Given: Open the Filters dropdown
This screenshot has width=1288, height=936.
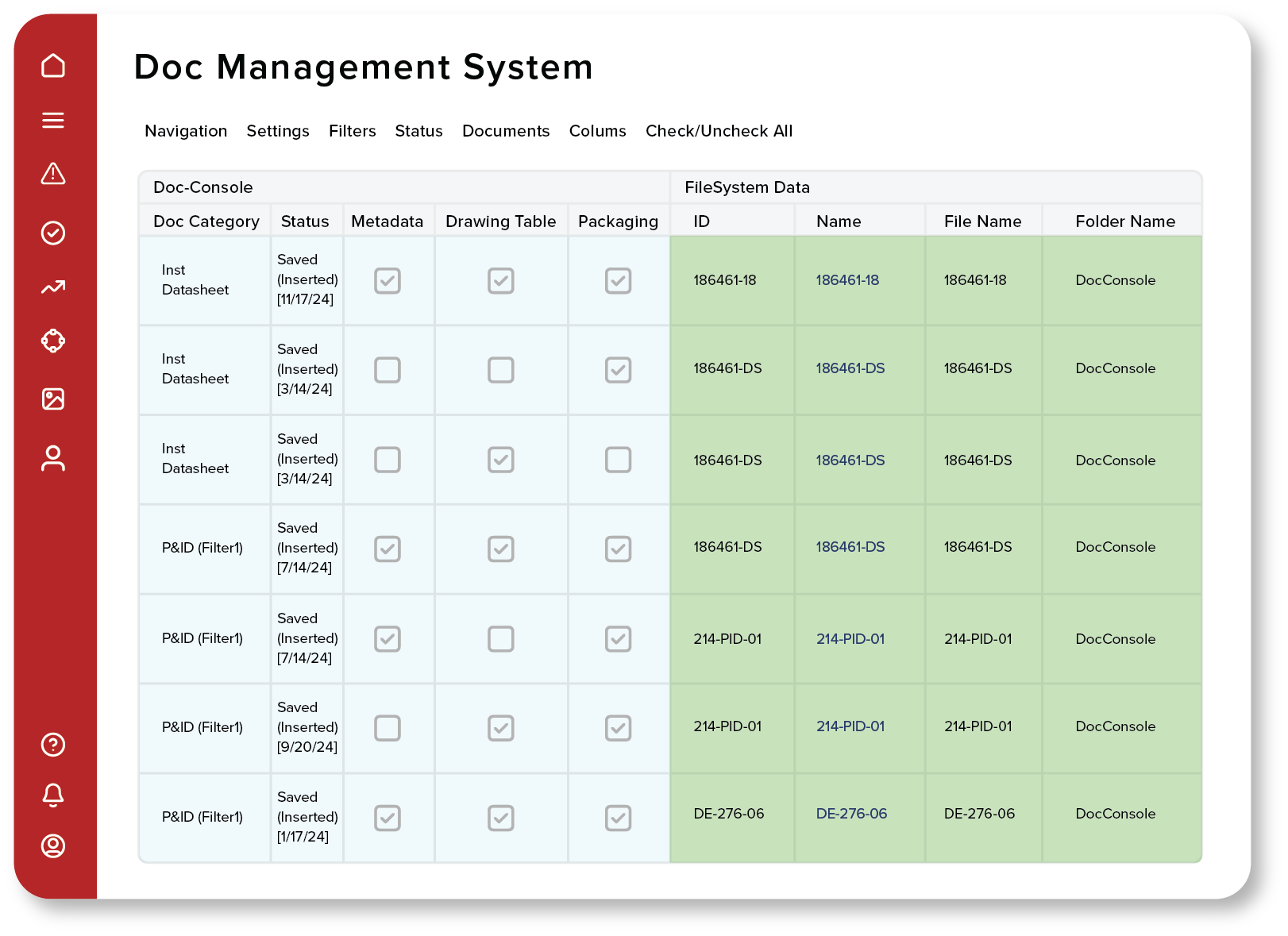Looking at the screenshot, I should [353, 131].
